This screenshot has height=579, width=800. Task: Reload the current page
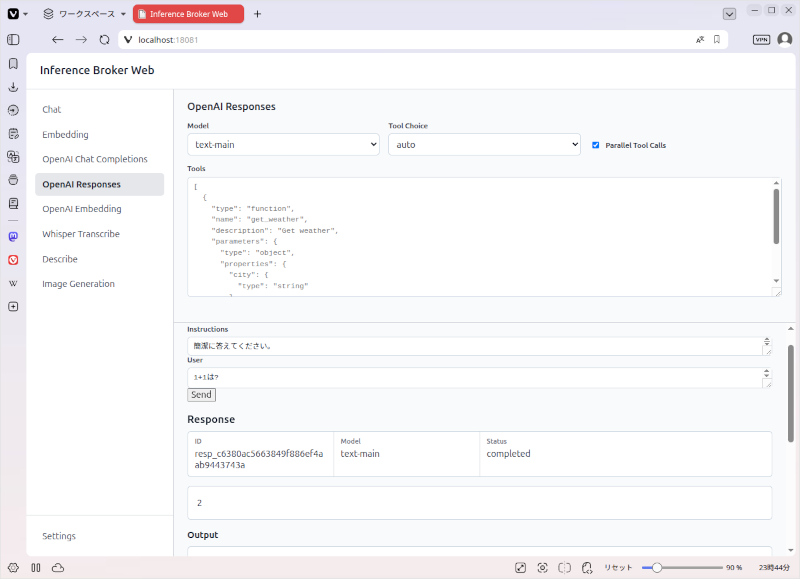[x=105, y=40]
